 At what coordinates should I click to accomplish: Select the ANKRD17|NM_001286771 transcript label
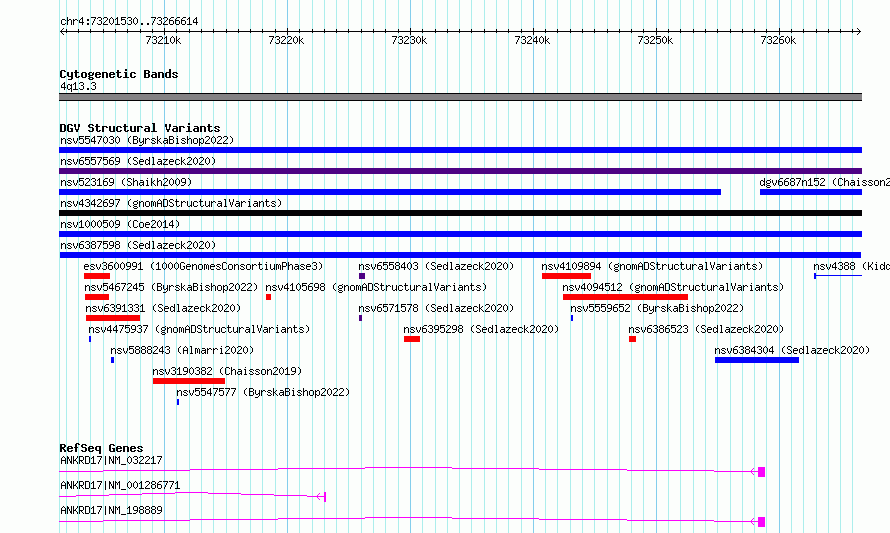(x=120, y=485)
